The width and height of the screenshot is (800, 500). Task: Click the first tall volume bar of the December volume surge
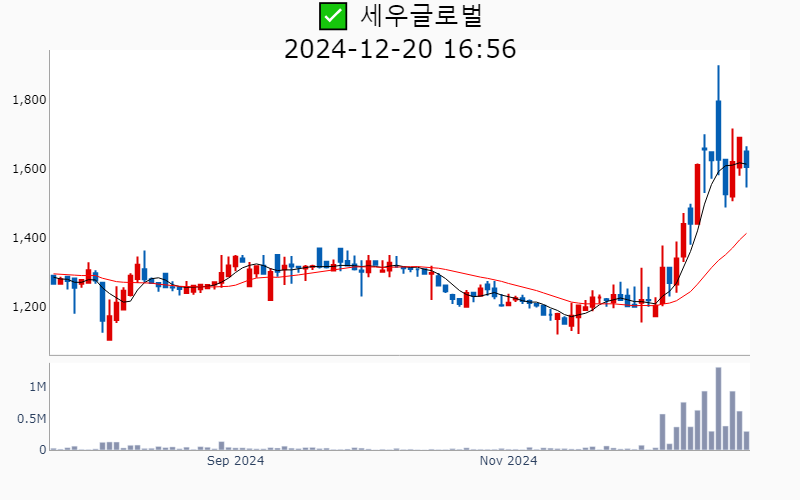(662, 432)
